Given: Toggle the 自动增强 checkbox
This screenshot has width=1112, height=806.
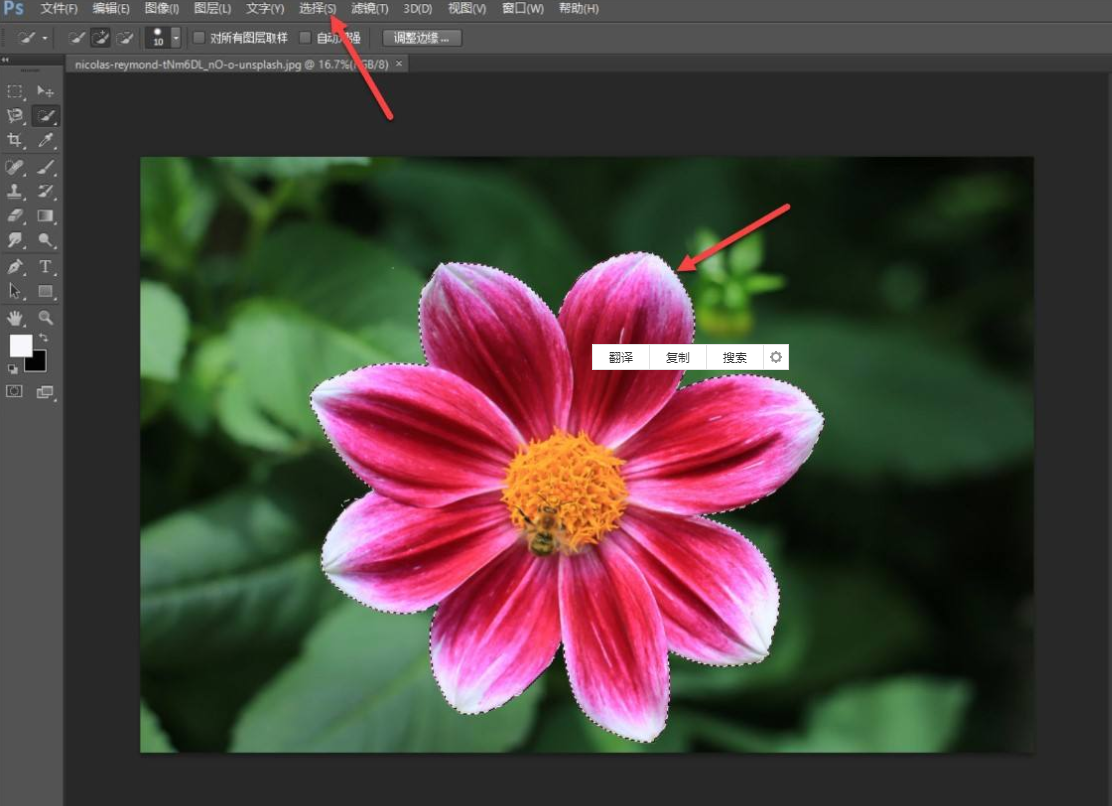Looking at the screenshot, I should (x=306, y=38).
